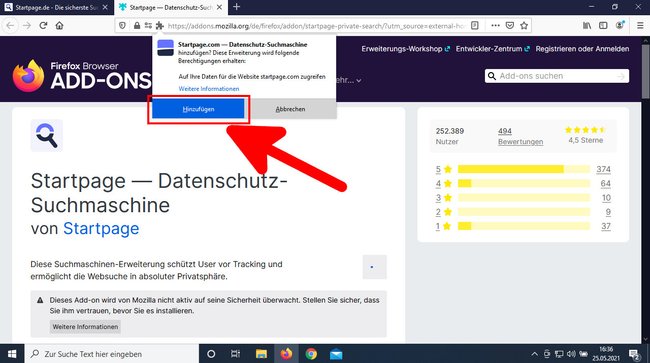650x363 pixels.
Task: Click the Firefox taskbar icon
Action: [286, 354]
